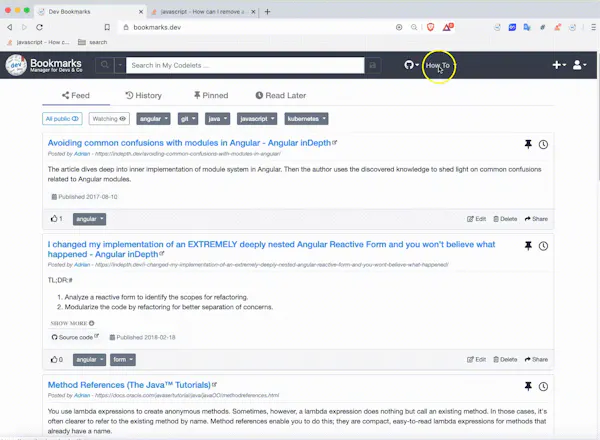Pin the Method References bookmark
The width and height of the screenshot is (600, 440).
[x=528, y=386]
